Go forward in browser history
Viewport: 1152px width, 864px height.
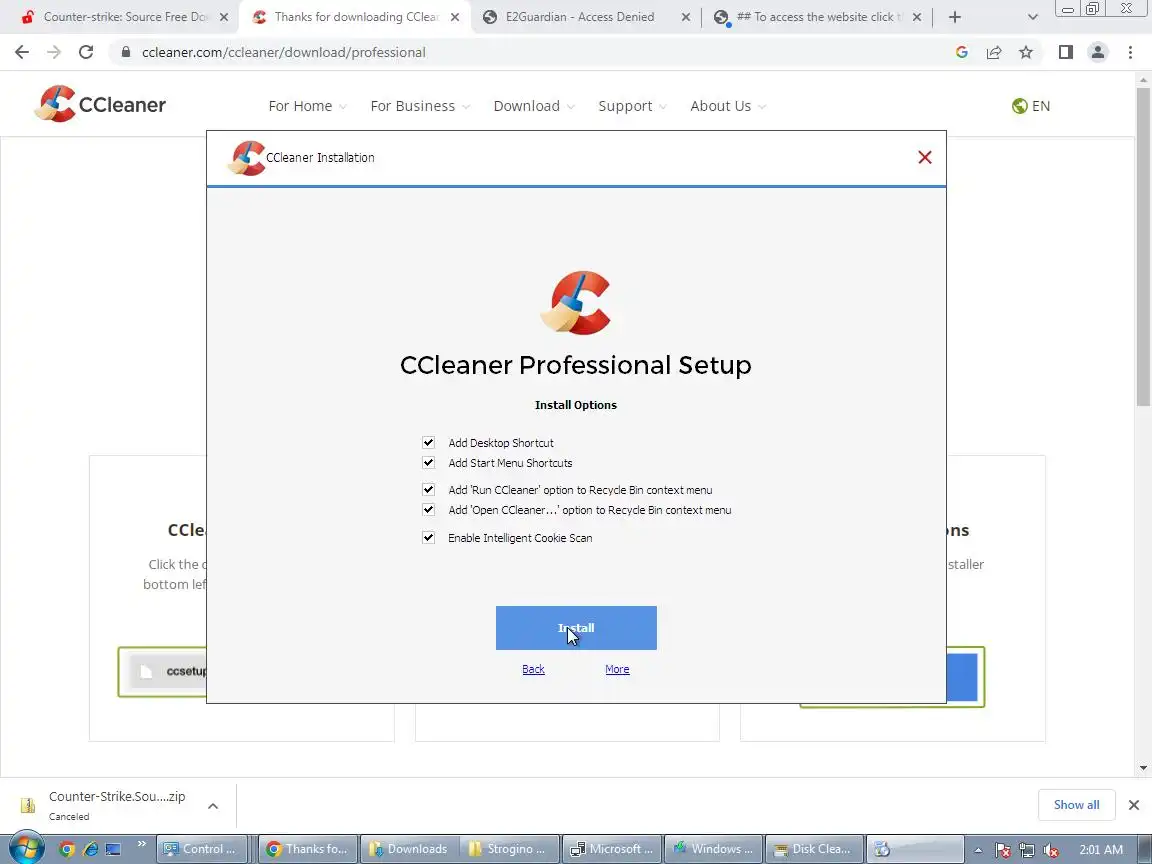click(54, 52)
